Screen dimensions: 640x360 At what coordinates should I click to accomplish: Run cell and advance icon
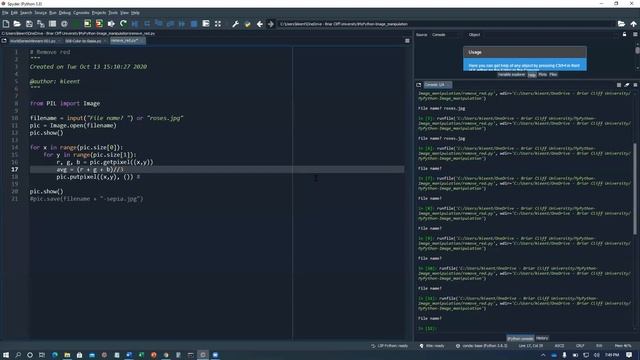coord(99,24)
